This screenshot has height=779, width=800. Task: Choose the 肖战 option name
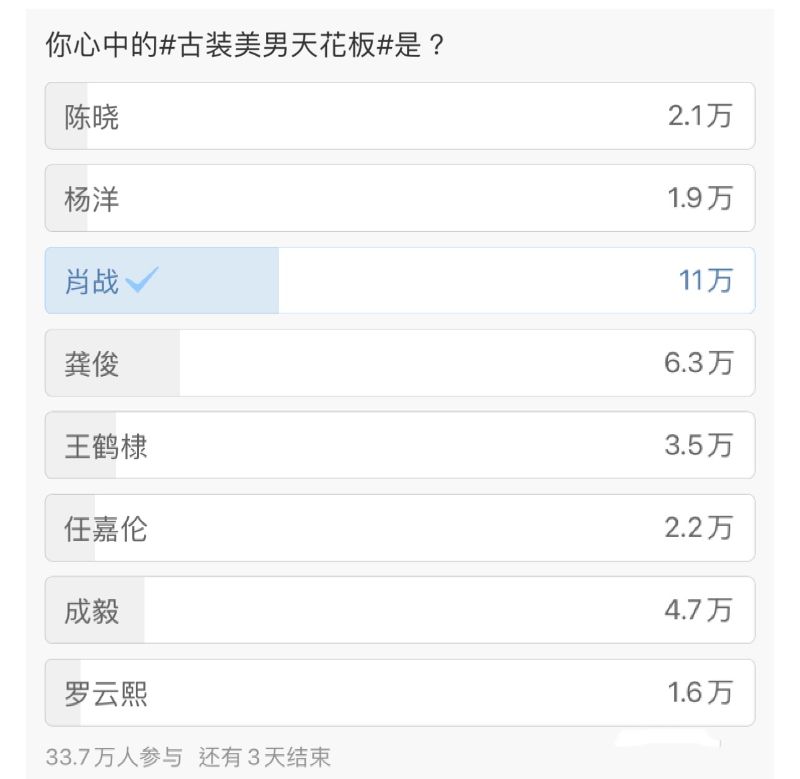91,281
